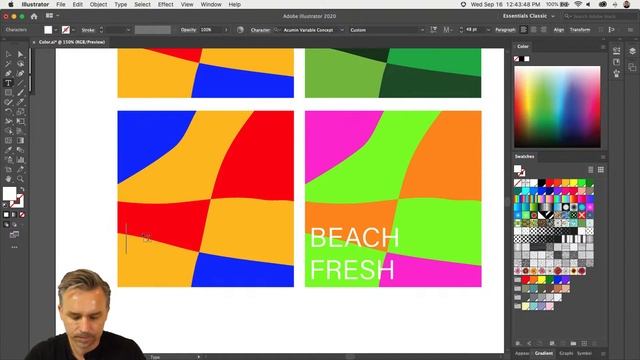
Task: Open the Align panel link
Action: [x=559, y=30]
